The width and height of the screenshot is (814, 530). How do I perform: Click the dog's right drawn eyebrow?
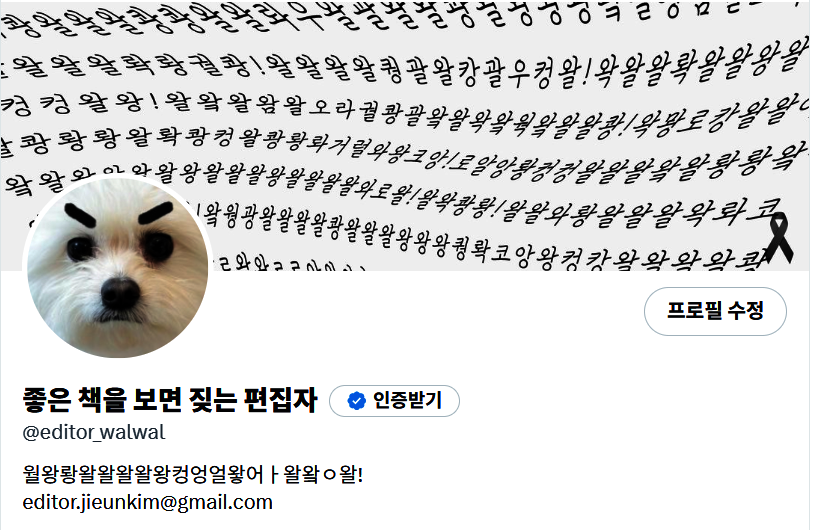(x=155, y=213)
